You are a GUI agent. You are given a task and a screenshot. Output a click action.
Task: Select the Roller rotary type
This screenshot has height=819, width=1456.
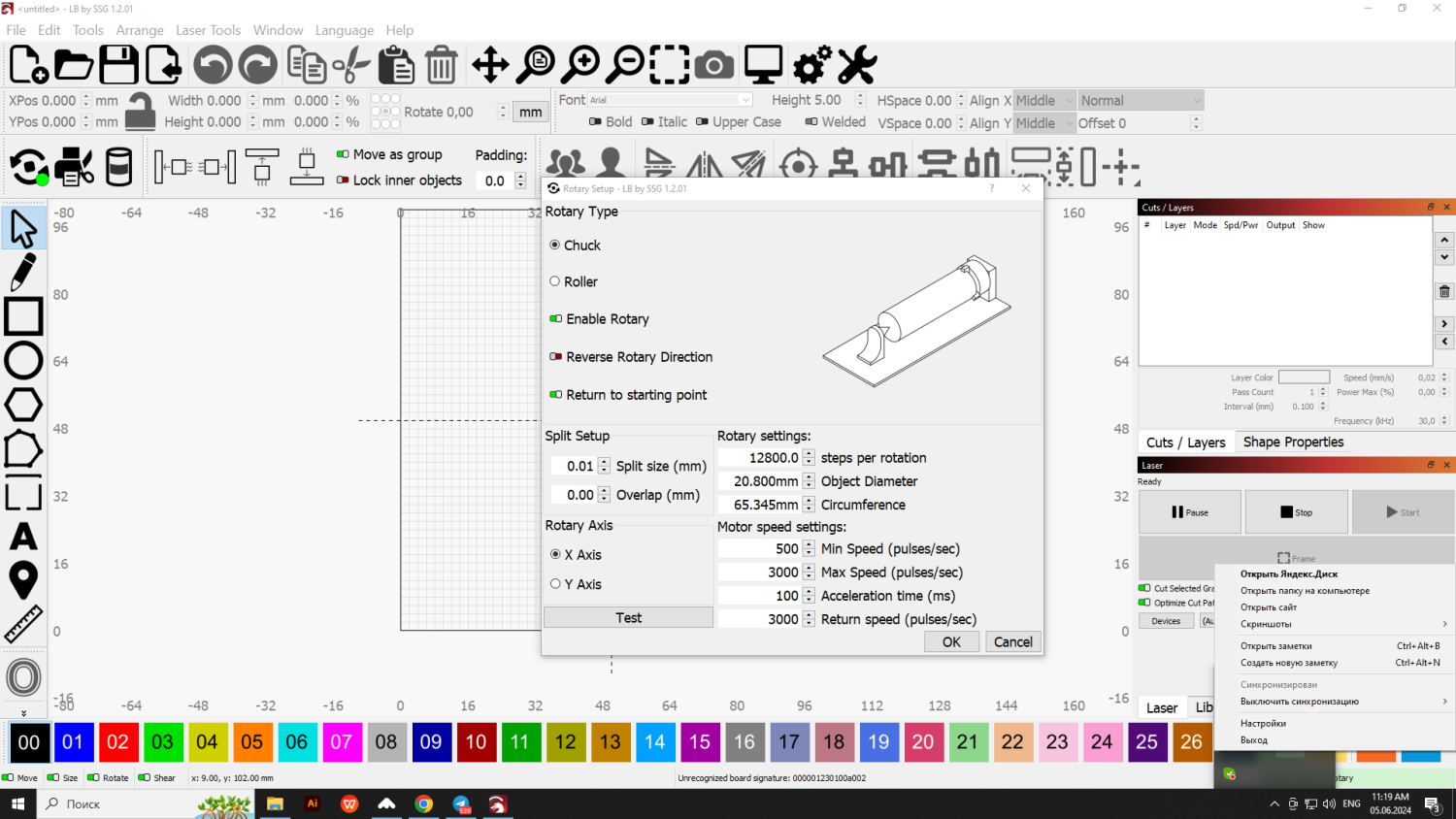coord(555,281)
